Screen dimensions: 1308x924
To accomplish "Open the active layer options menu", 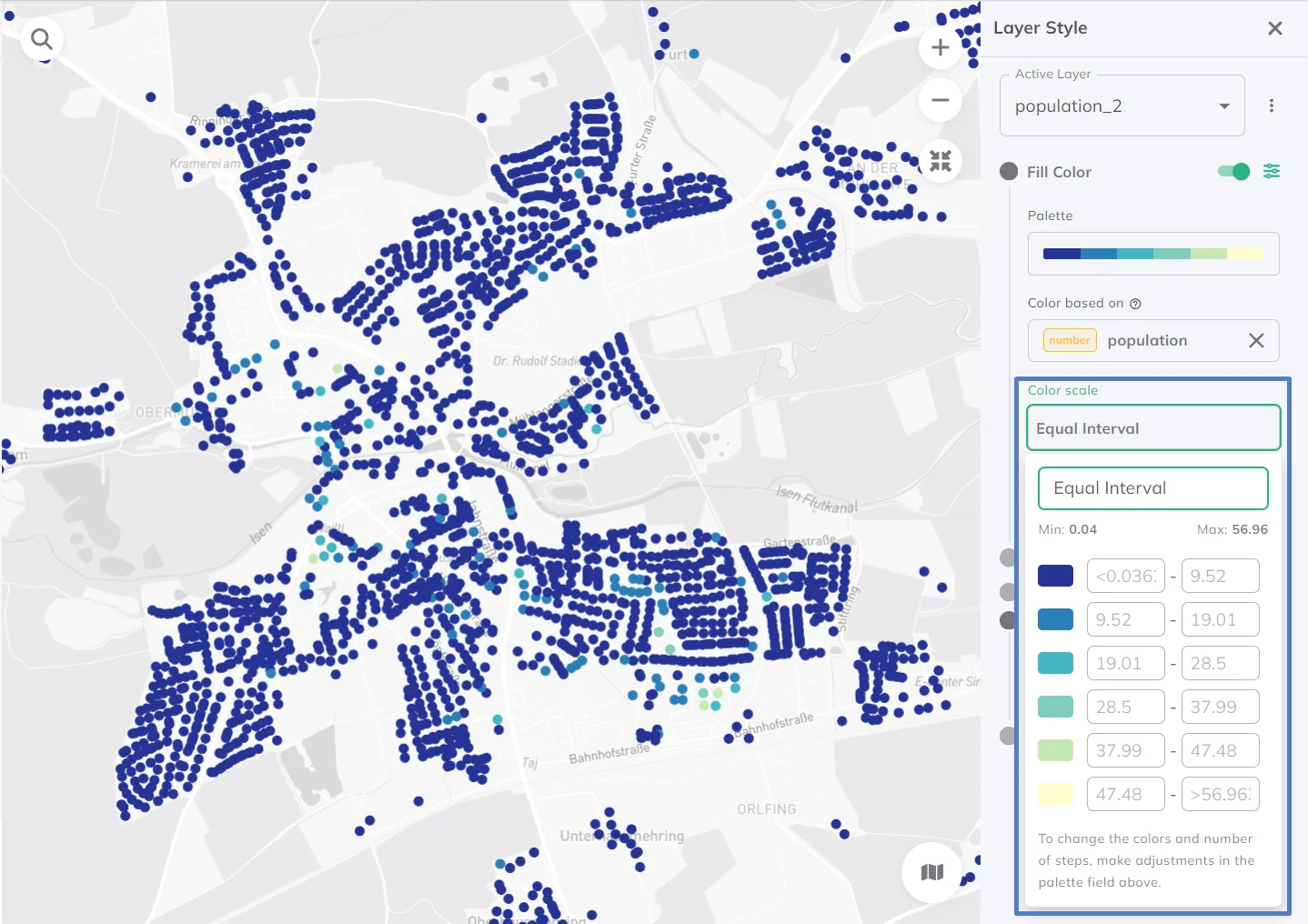I will pos(1272,105).
